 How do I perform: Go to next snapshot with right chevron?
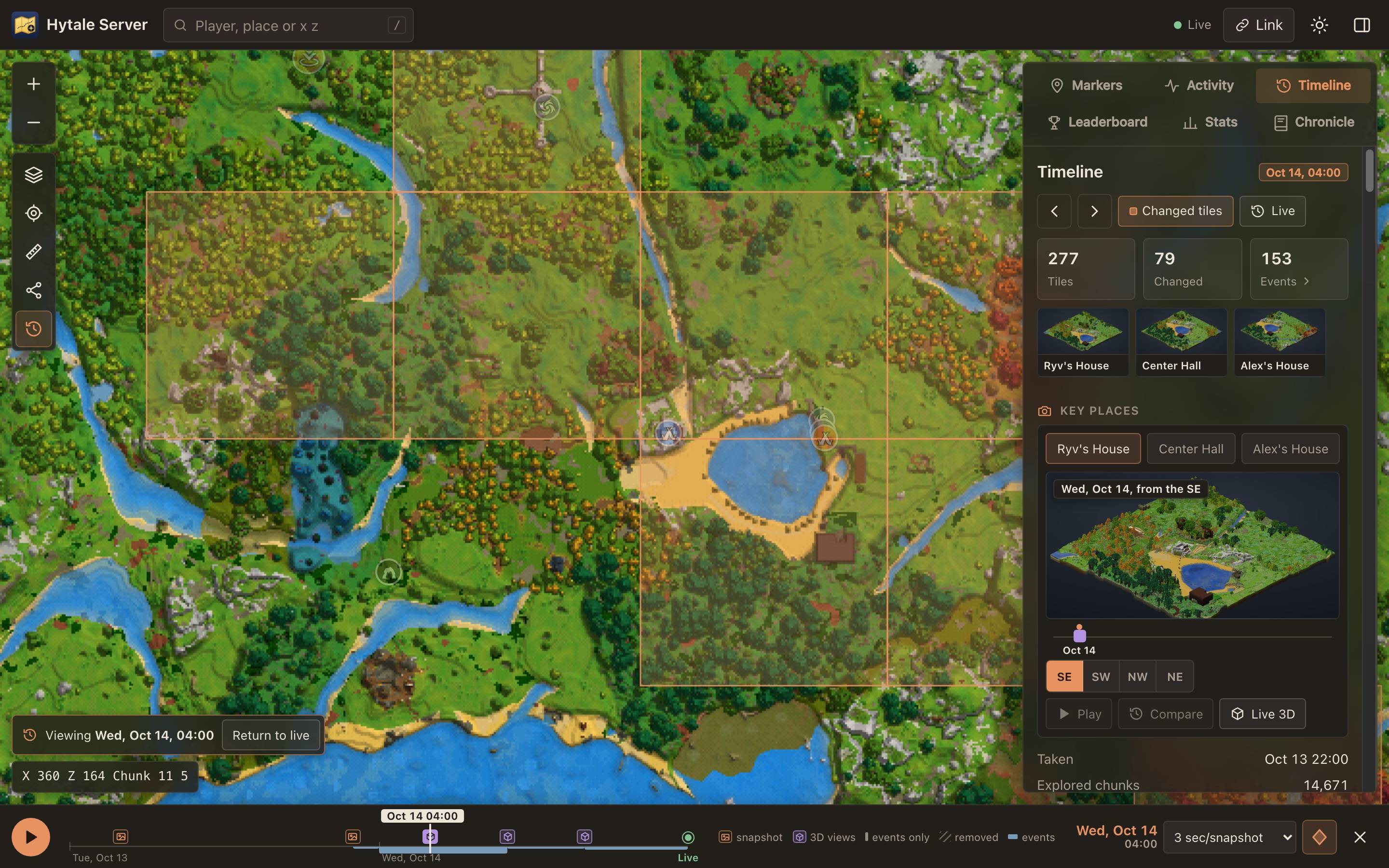1094,211
